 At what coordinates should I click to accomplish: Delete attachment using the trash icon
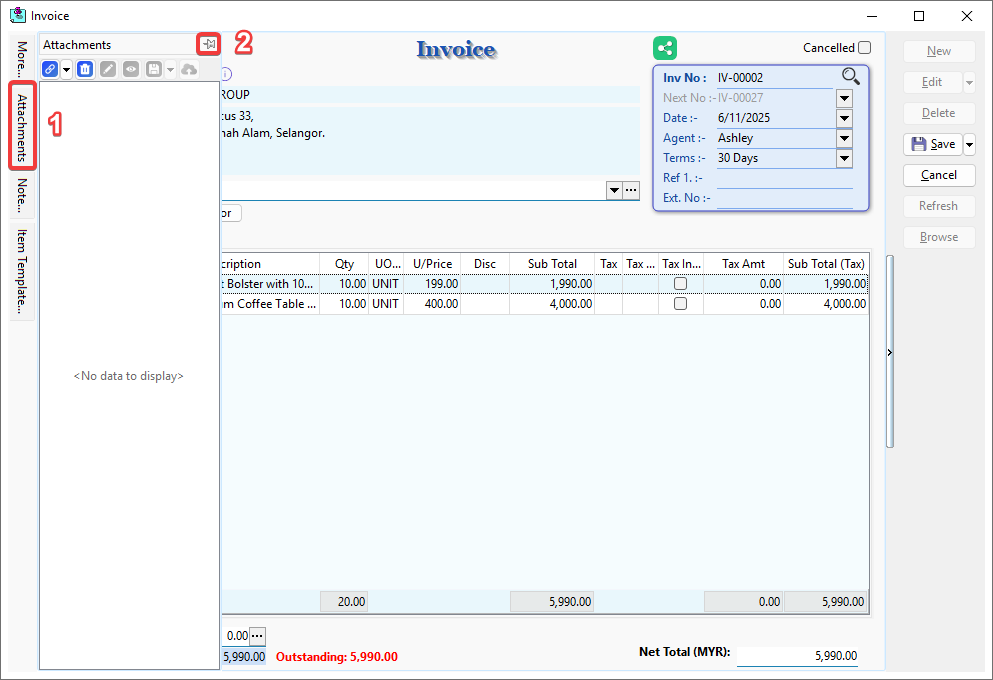[85, 69]
